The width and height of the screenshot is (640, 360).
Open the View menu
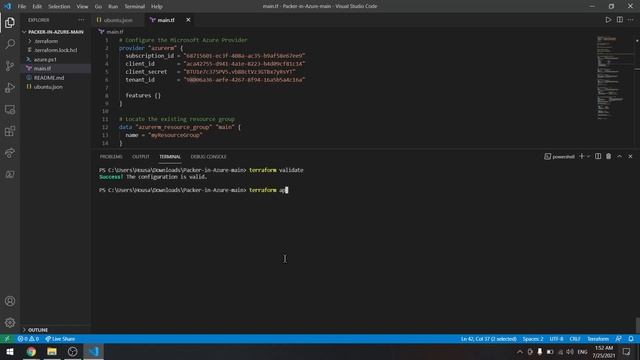click(82, 7)
